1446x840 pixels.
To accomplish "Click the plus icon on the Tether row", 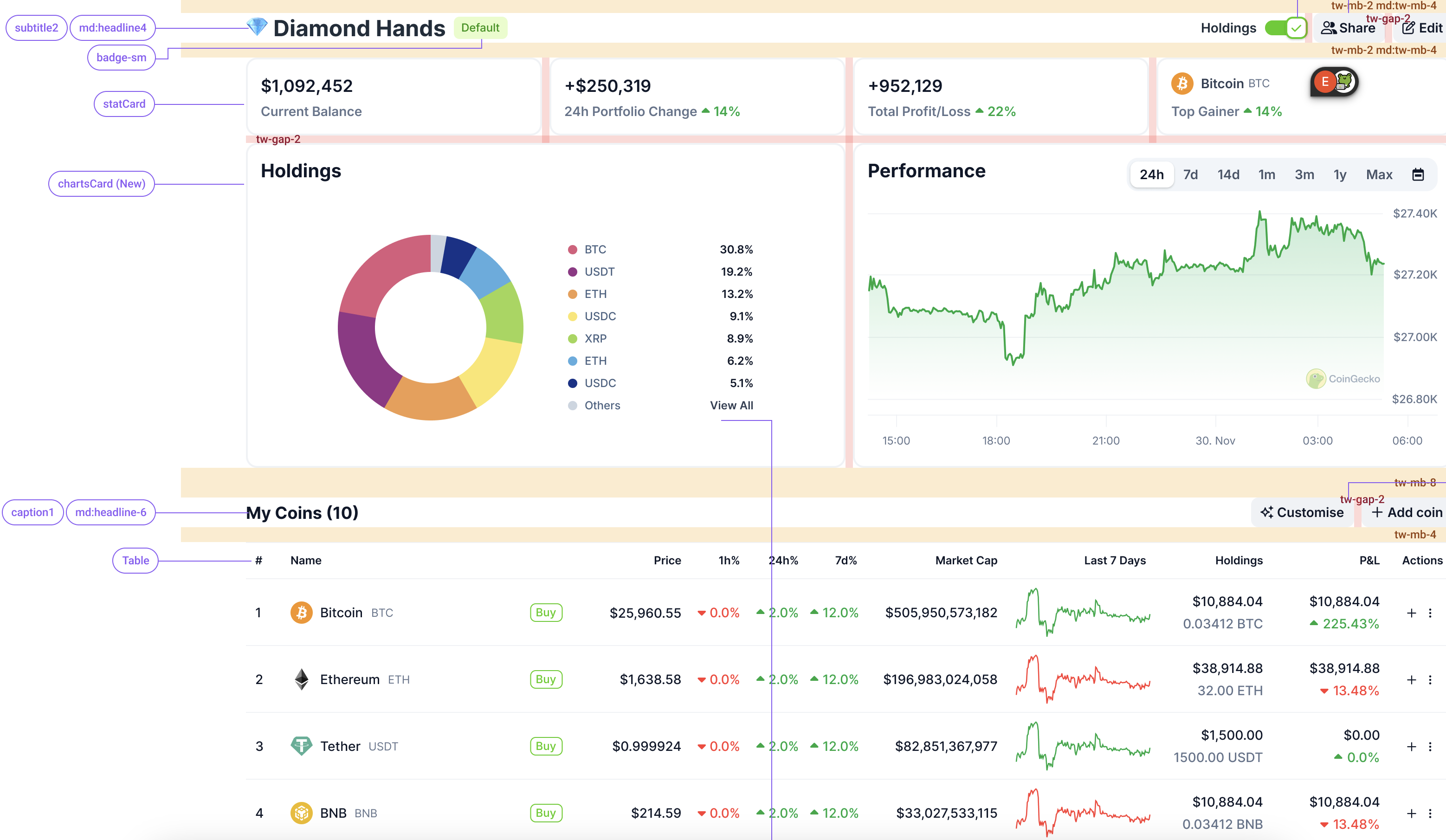I will pos(1412,746).
